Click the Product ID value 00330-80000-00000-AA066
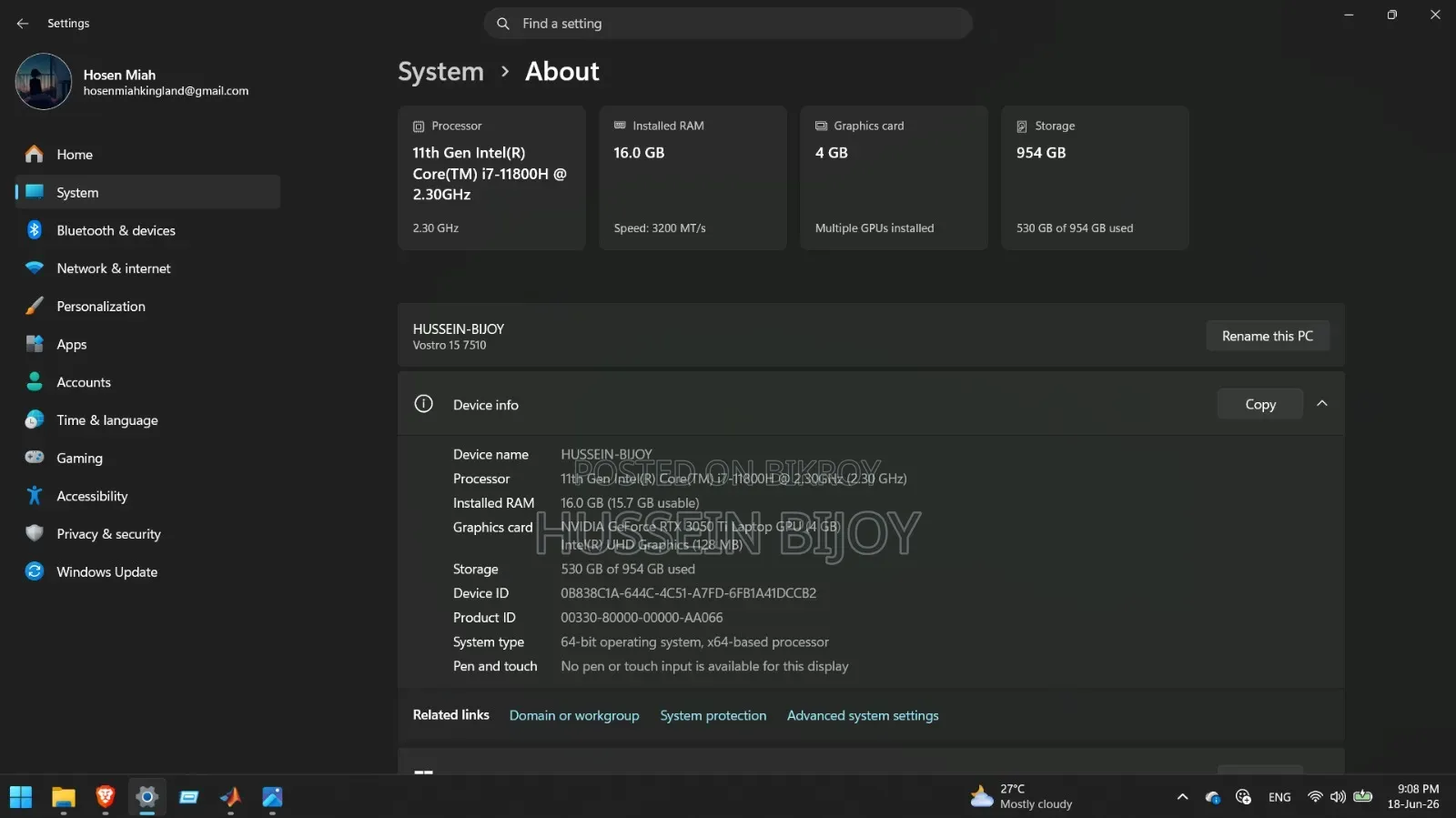 click(642, 618)
